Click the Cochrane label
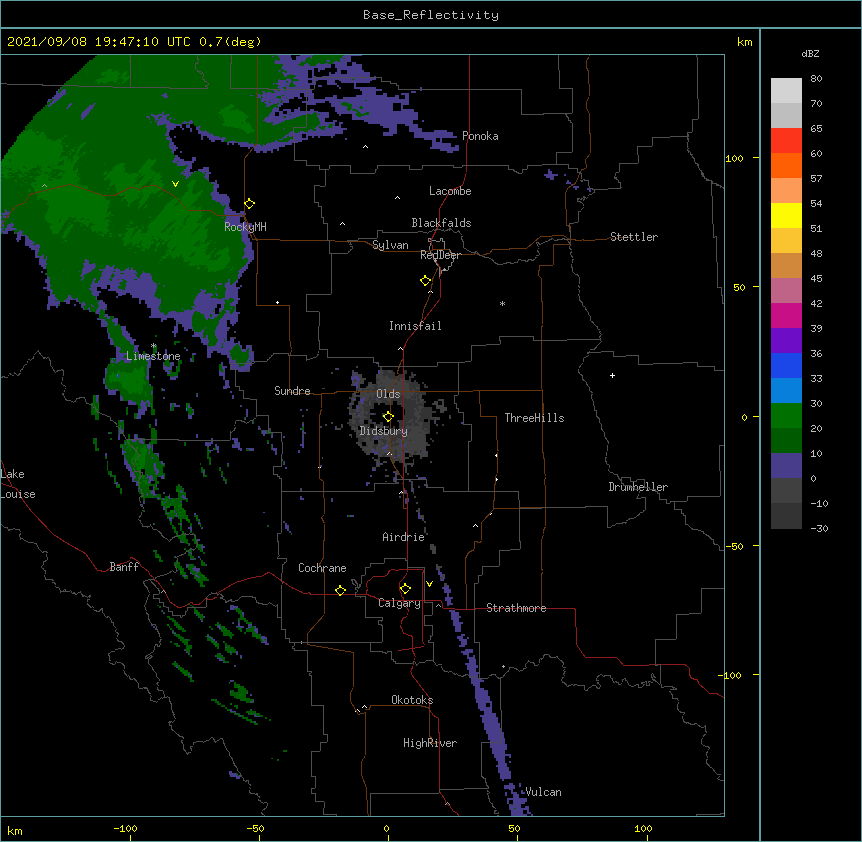The width and height of the screenshot is (862, 842). pyautogui.click(x=322, y=568)
